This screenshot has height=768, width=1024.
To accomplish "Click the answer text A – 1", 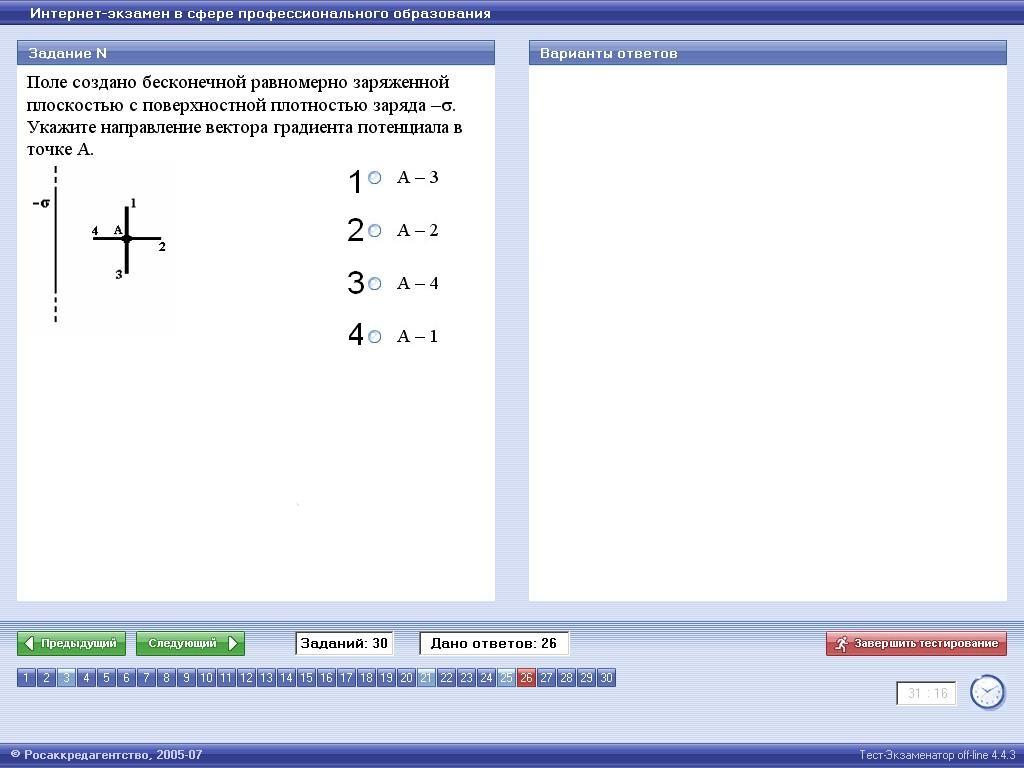I will coord(417,336).
